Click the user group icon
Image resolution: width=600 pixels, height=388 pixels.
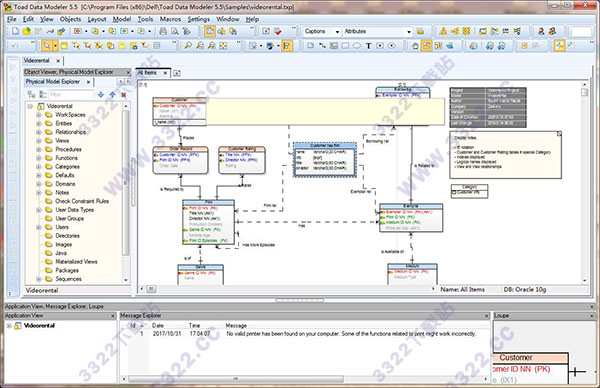(552, 31)
